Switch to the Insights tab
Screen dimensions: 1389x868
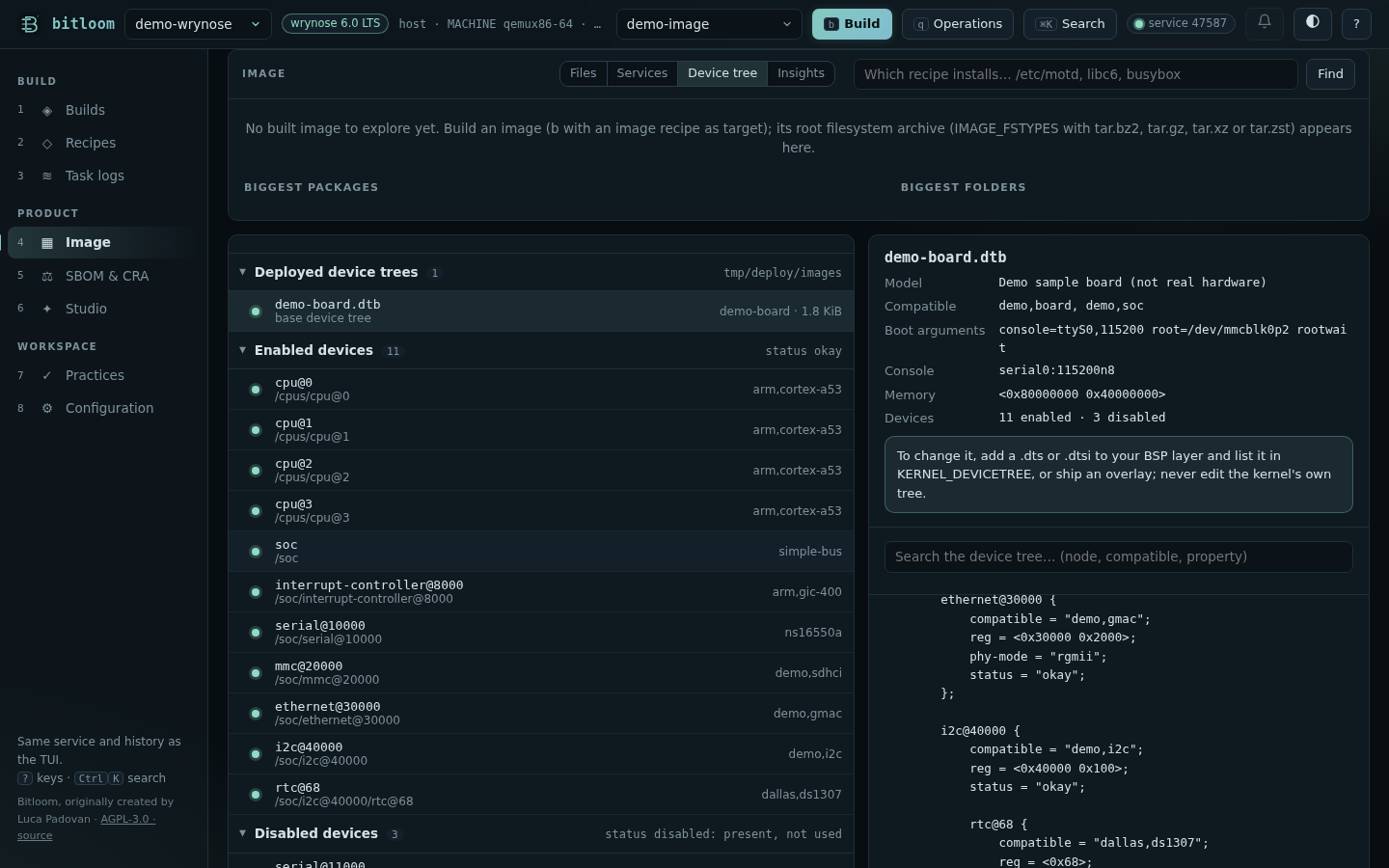pyautogui.click(x=801, y=73)
